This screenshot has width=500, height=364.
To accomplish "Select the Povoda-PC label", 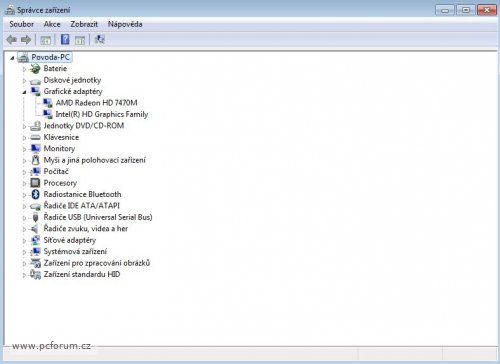I will click(x=51, y=57).
